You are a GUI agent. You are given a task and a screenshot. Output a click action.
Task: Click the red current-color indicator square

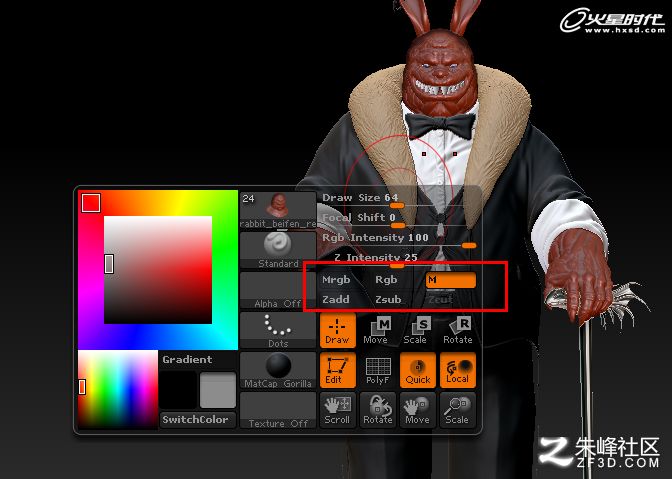coord(91,203)
